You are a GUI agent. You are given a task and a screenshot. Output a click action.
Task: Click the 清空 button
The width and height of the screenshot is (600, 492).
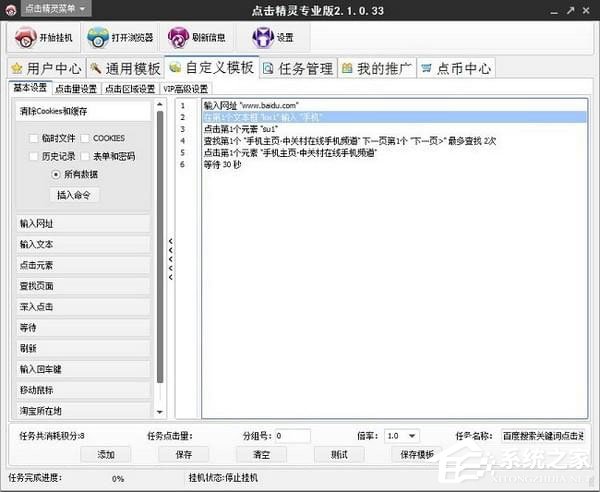(262, 455)
